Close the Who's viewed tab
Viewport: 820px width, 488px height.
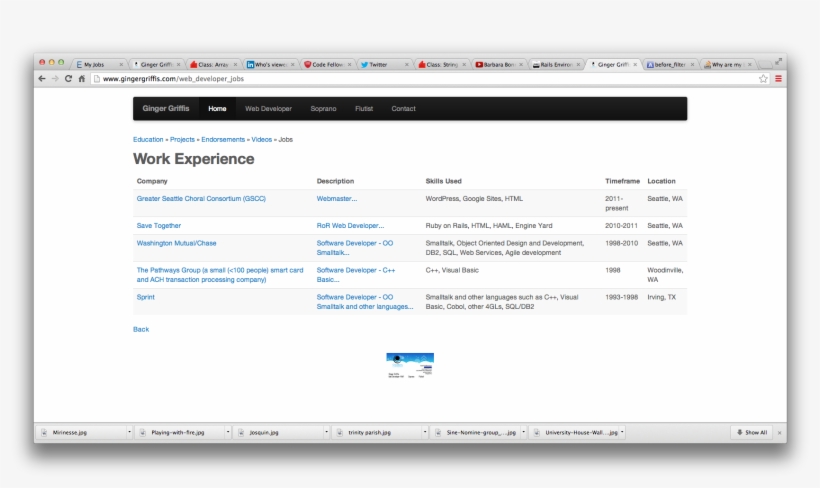[x=292, y=64]
